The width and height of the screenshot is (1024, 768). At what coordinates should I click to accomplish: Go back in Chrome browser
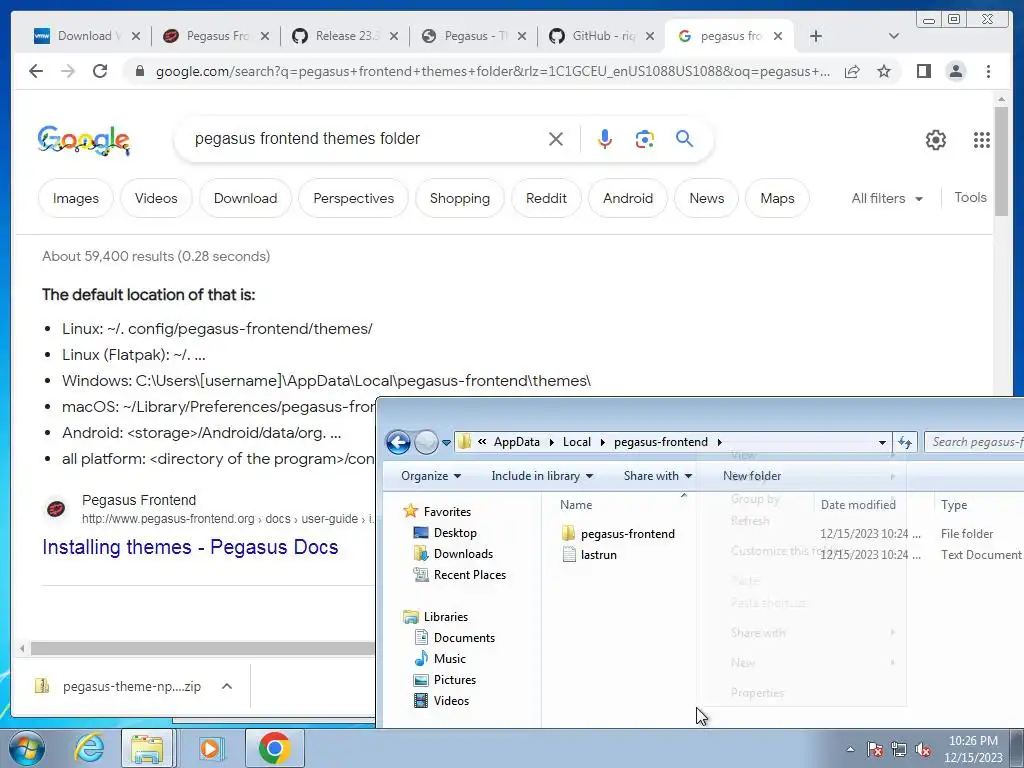(x=36, y=71)
